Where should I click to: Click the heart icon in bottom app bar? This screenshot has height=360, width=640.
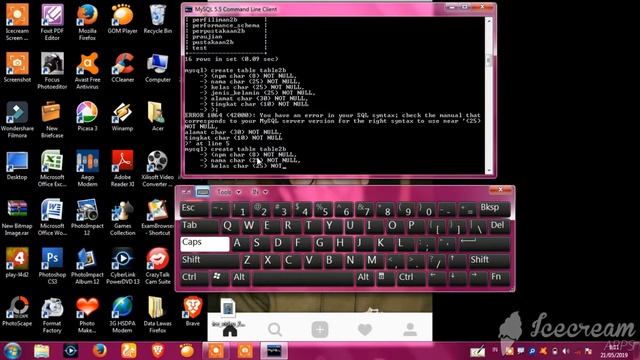[x=365, y=329]
